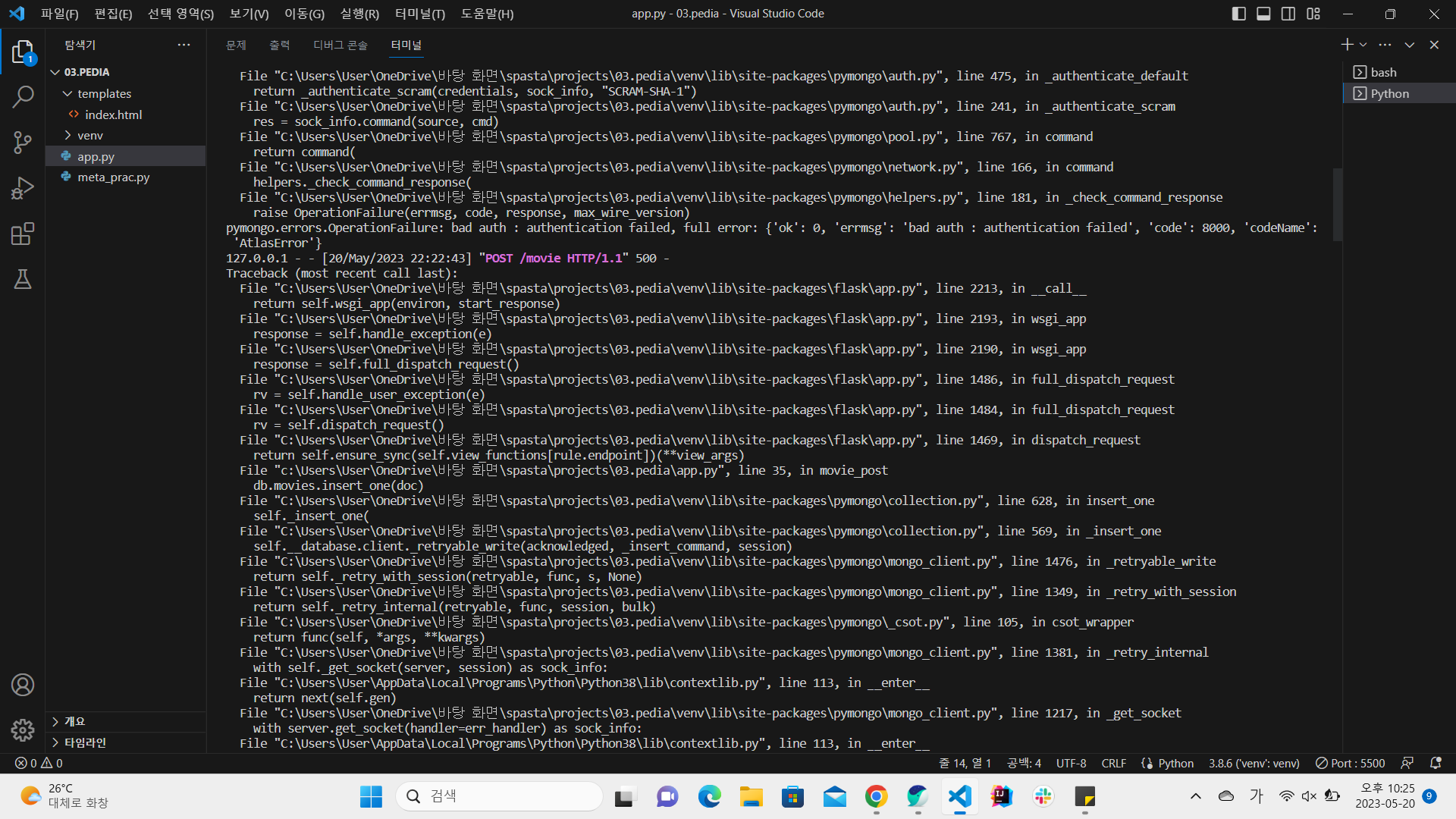Open Explorer more actions ellipsis
Viewport: 1456px width, 819px height.
coord(184,45)
